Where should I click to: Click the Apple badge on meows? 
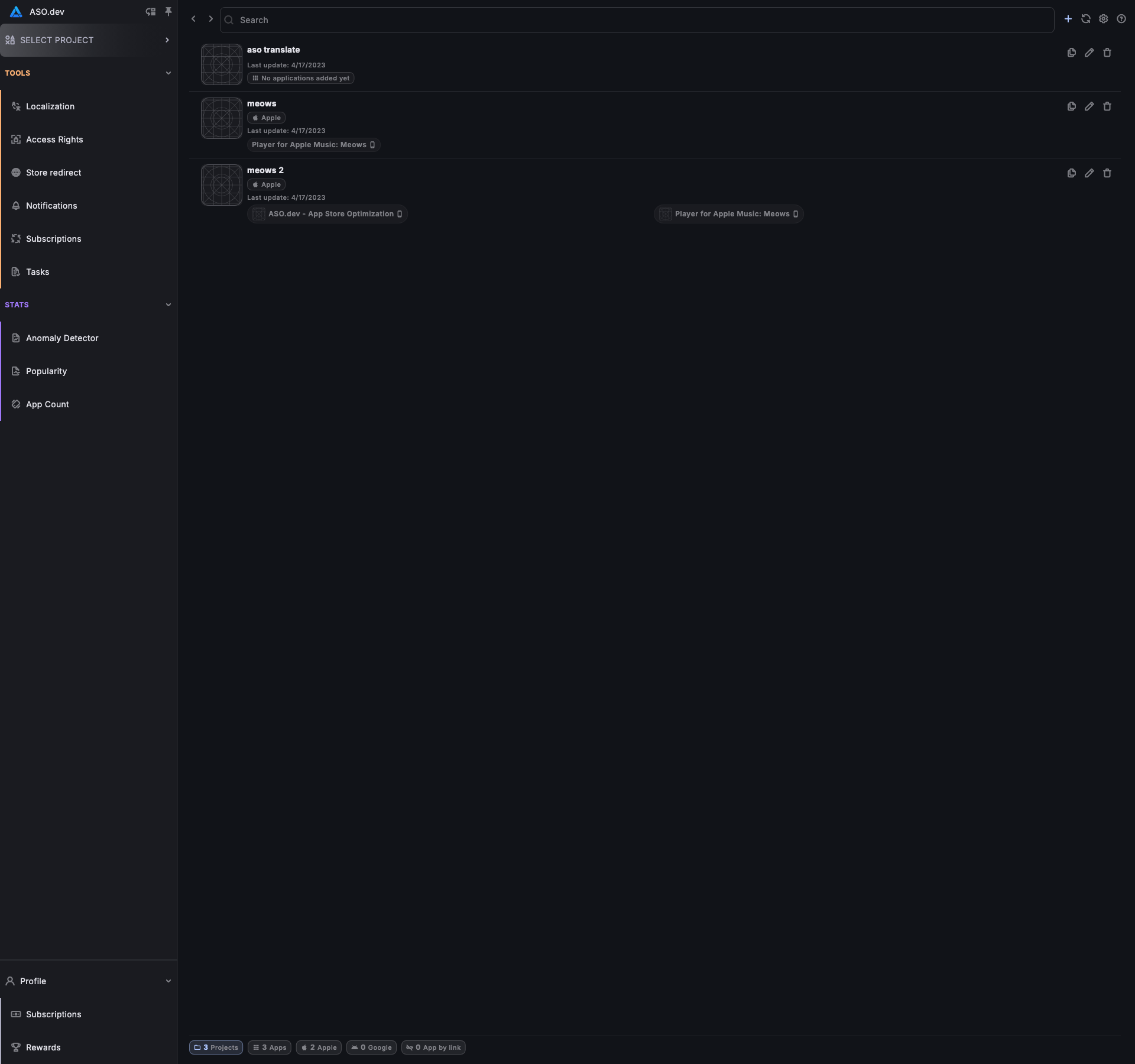click(266, 118)
